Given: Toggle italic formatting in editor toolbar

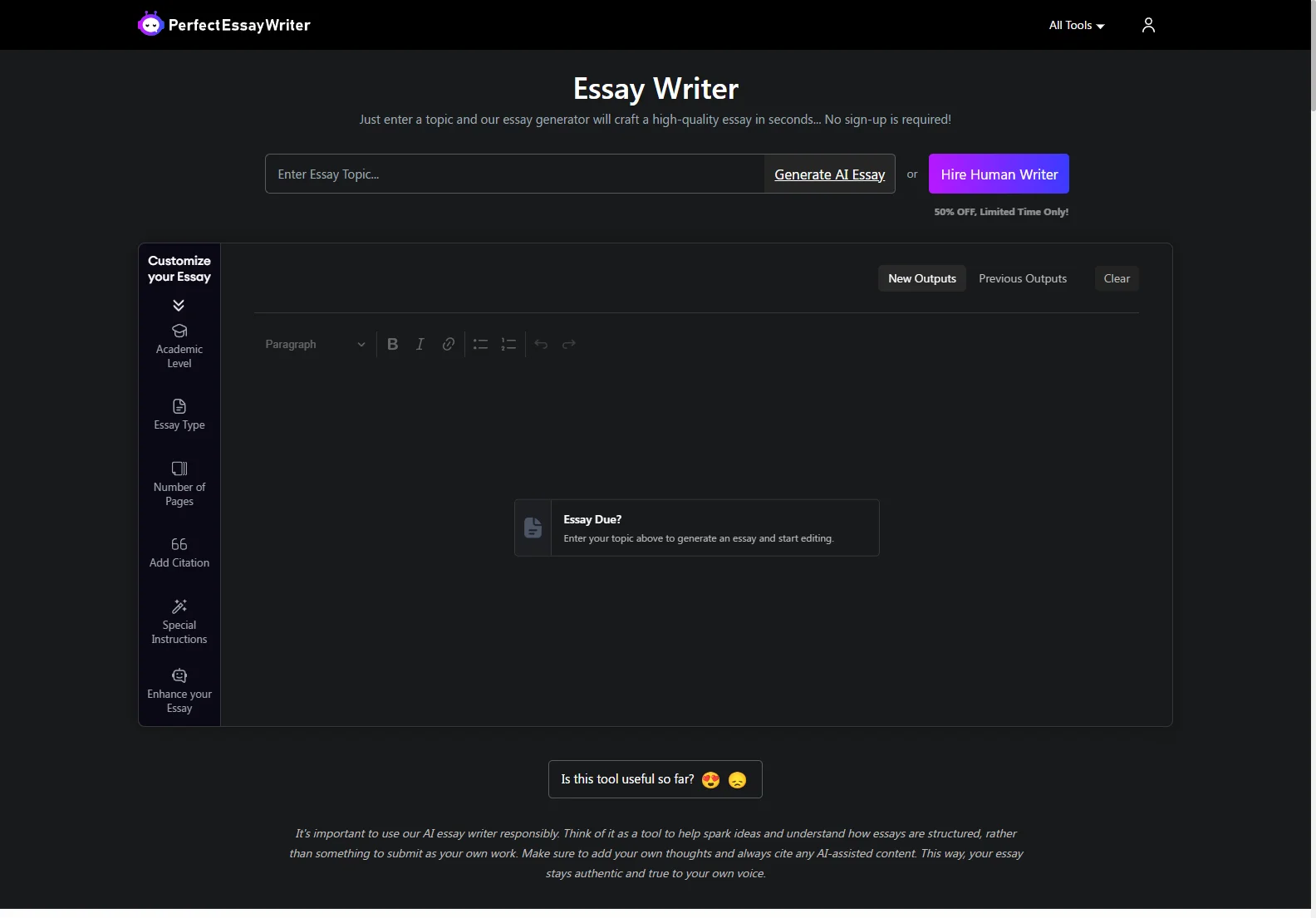Looking at the screenshot, I should pos(420,344).
